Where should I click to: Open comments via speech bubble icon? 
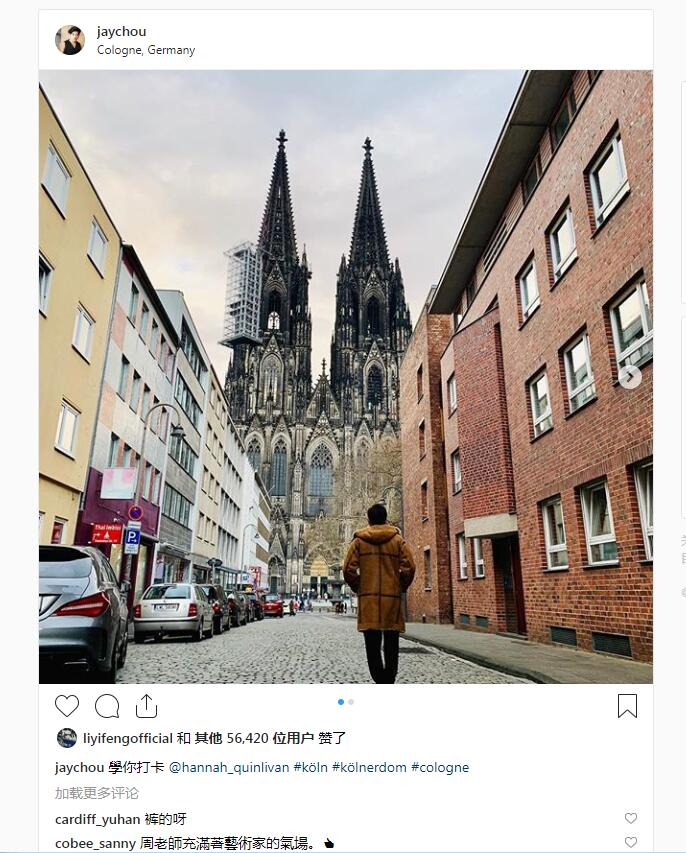click(x=107, y=706)
